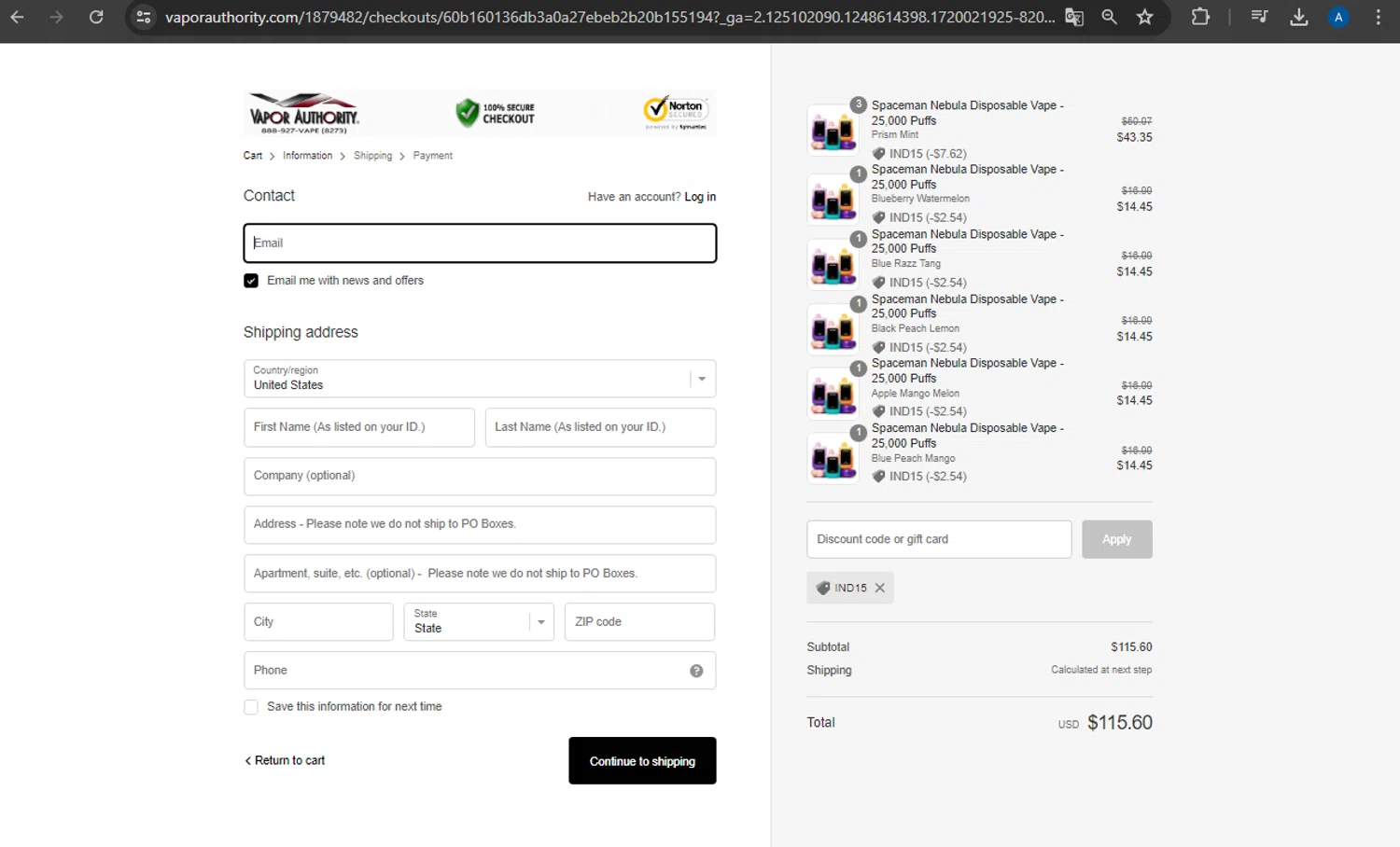1400x847 pixels.
Task: Uncheck Email me with news and offers
Action: [251, 281]
